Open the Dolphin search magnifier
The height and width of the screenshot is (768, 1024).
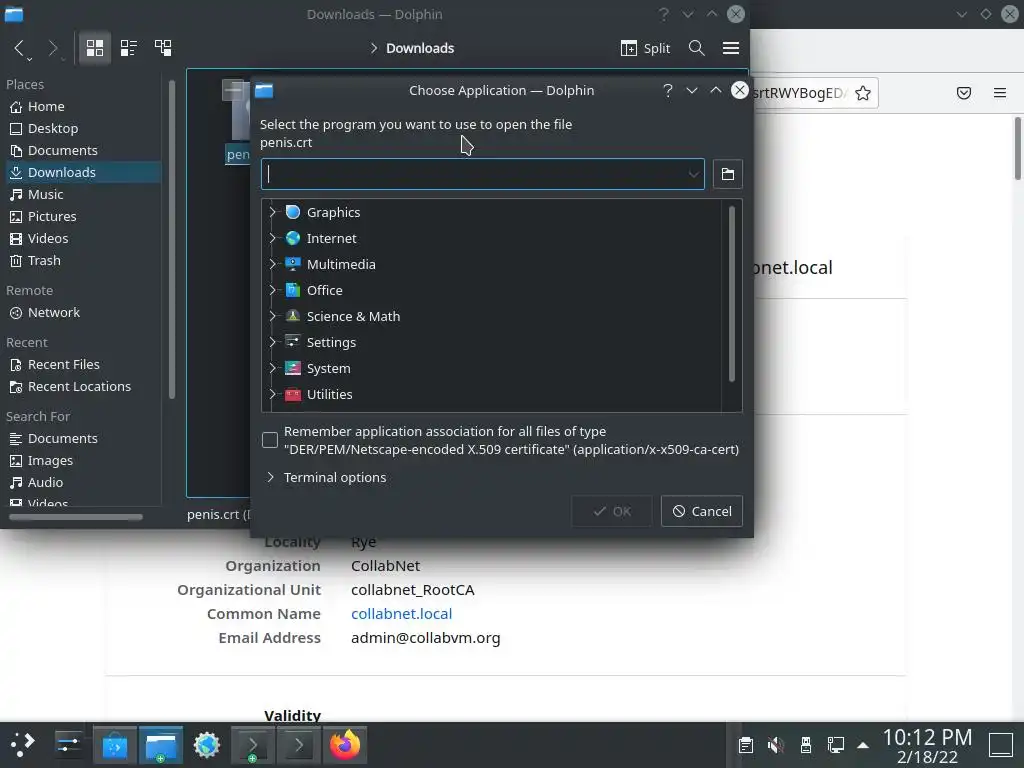coord(696,48)
